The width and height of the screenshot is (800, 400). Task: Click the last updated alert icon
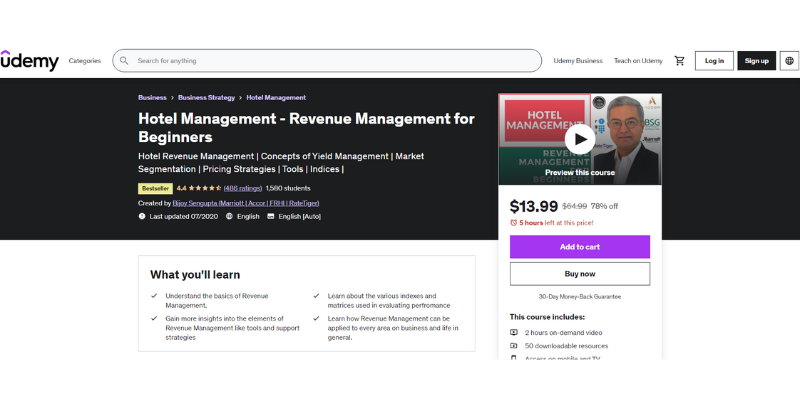[x=142, y=216]
